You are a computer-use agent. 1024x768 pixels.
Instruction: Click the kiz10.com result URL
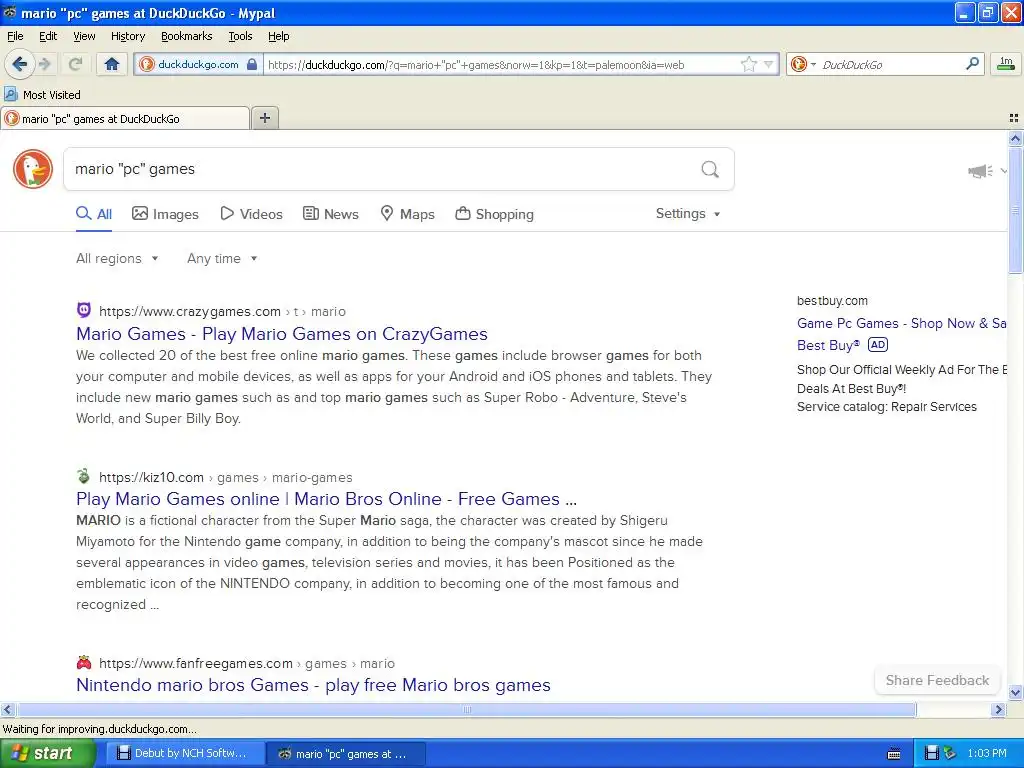click(x=225, y=477)
